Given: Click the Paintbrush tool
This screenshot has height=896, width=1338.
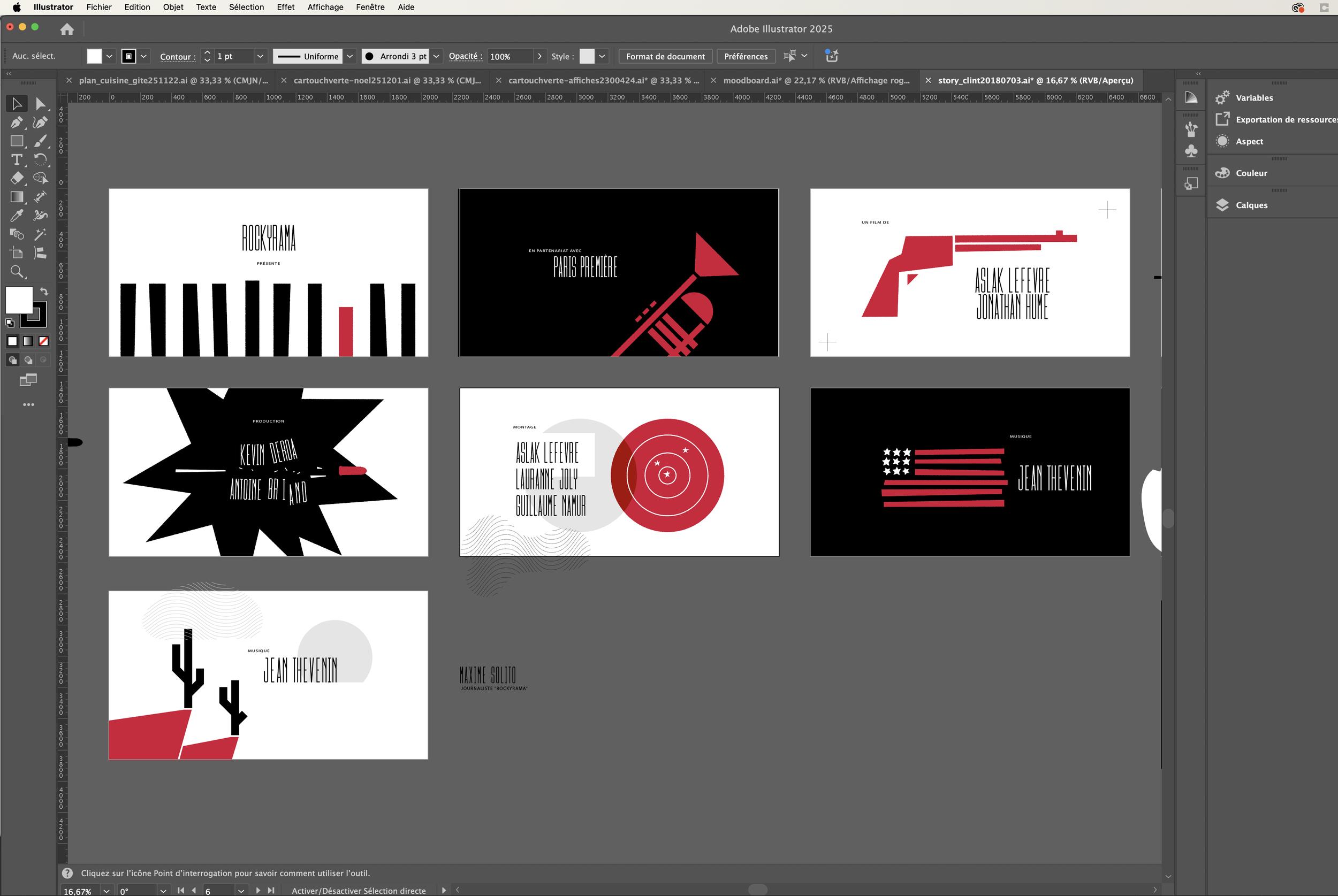Looking at the screenshot, I should [x=40, y=141].
